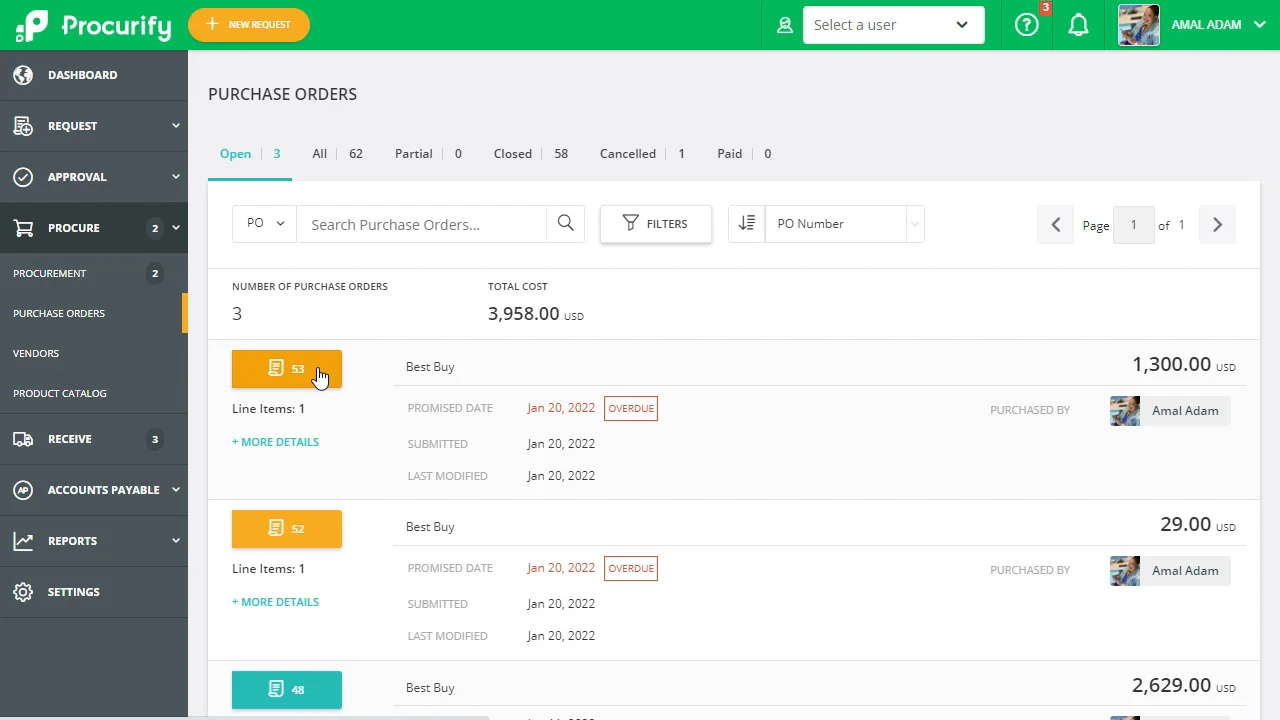Click the Receive truck icon
Screen dimensions: 1280x720
[x=23, y=439]
